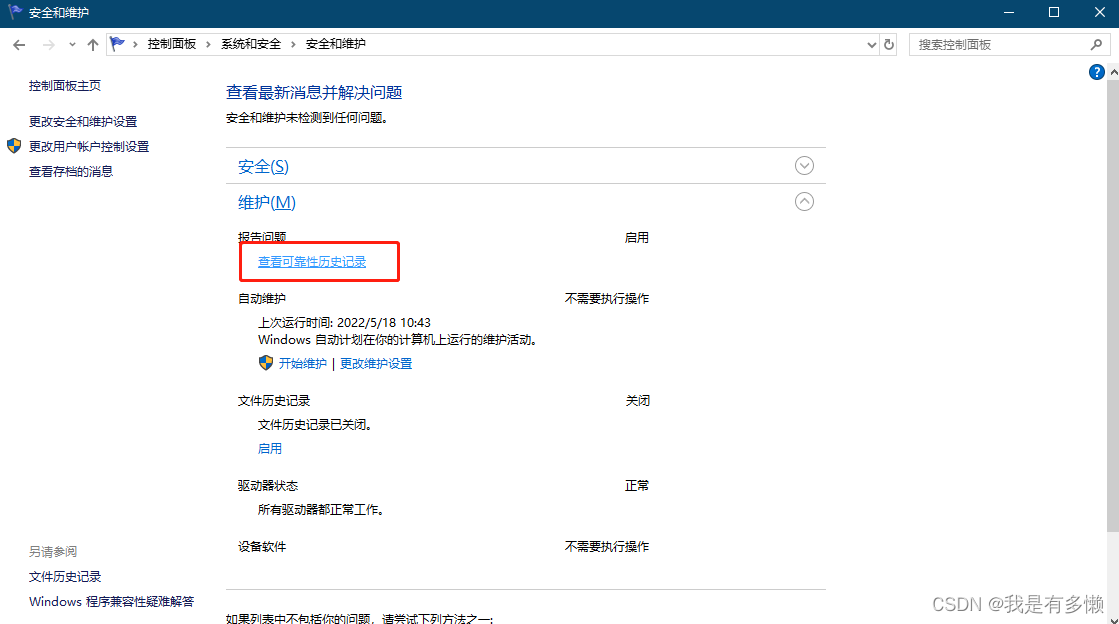This screenshot has width=1119, height=624.
Task: Minimize the 安全和维护 window
Action: 1009,13
